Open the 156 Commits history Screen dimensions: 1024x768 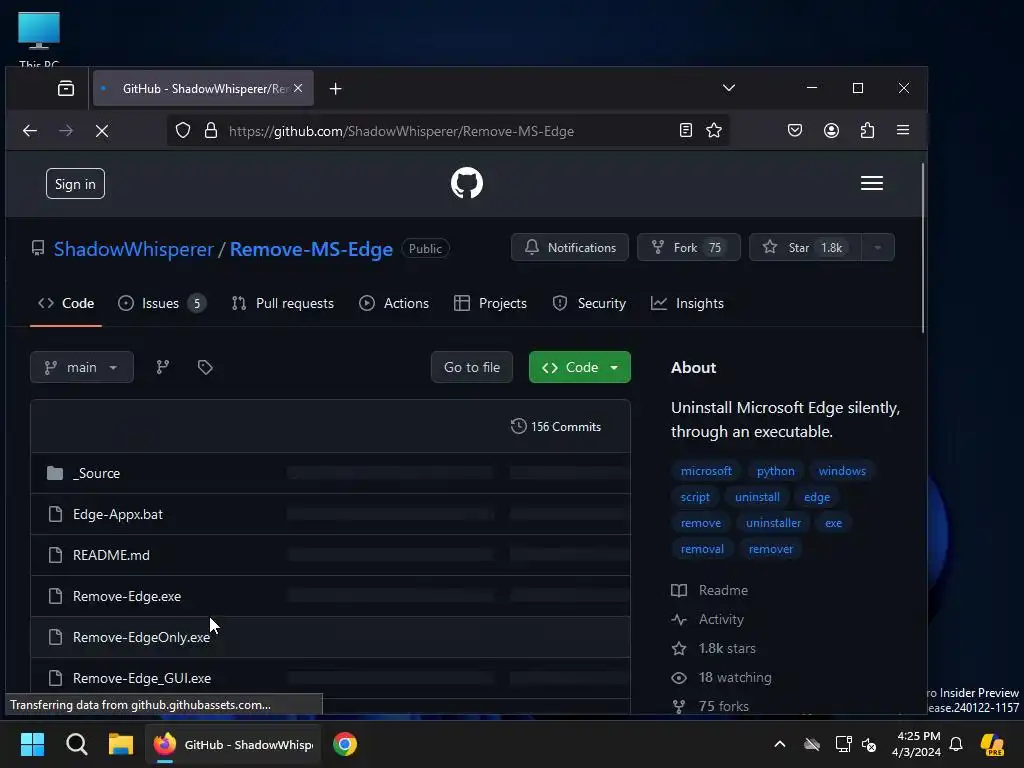[556, 426]
